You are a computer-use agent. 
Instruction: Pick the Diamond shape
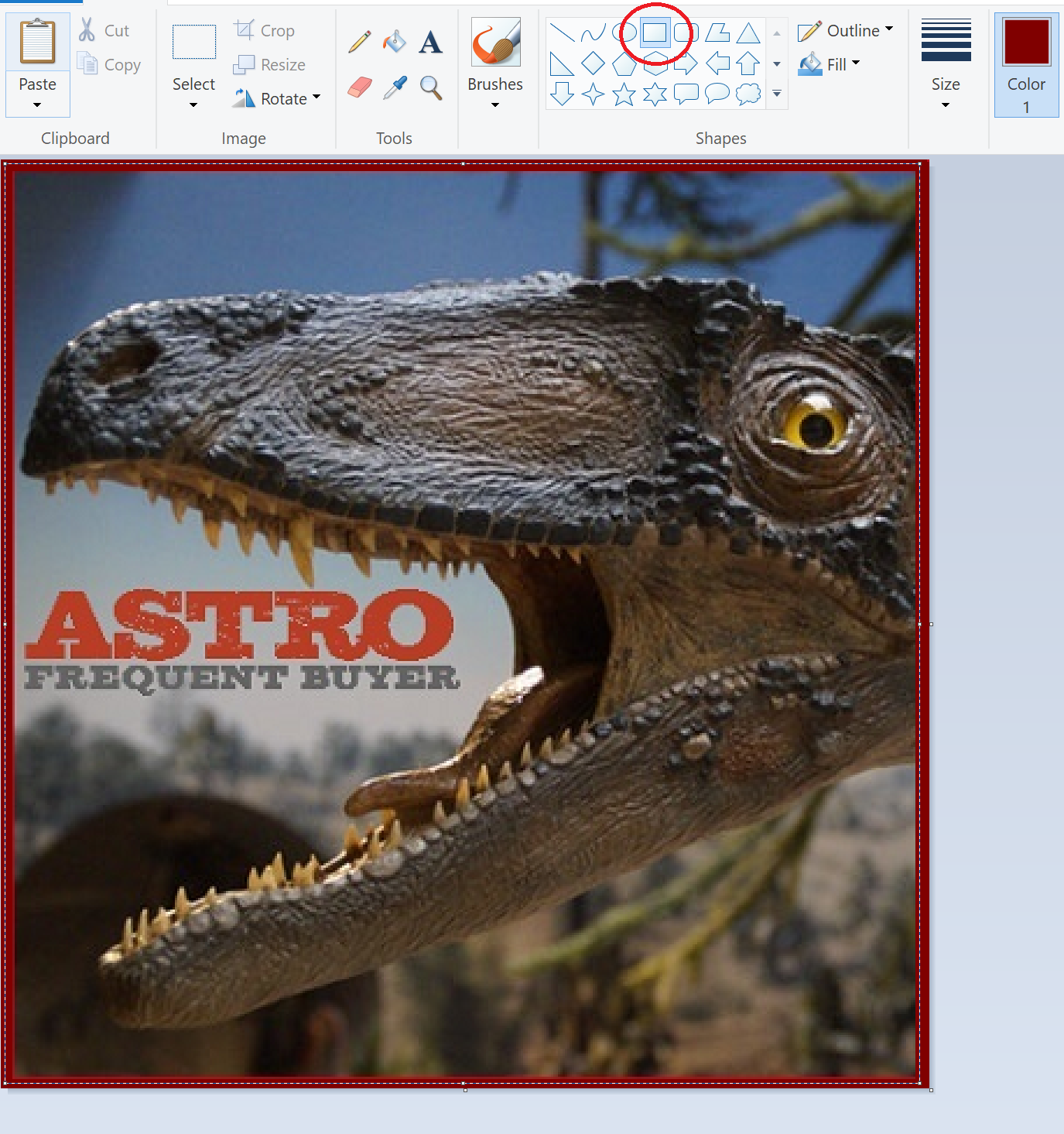(x=593, y=63)
